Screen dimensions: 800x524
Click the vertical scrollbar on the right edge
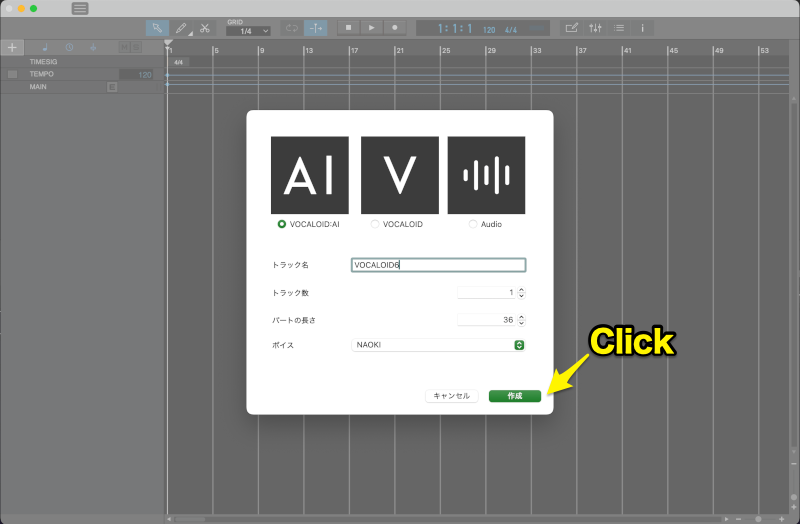[x=794, y=276]
